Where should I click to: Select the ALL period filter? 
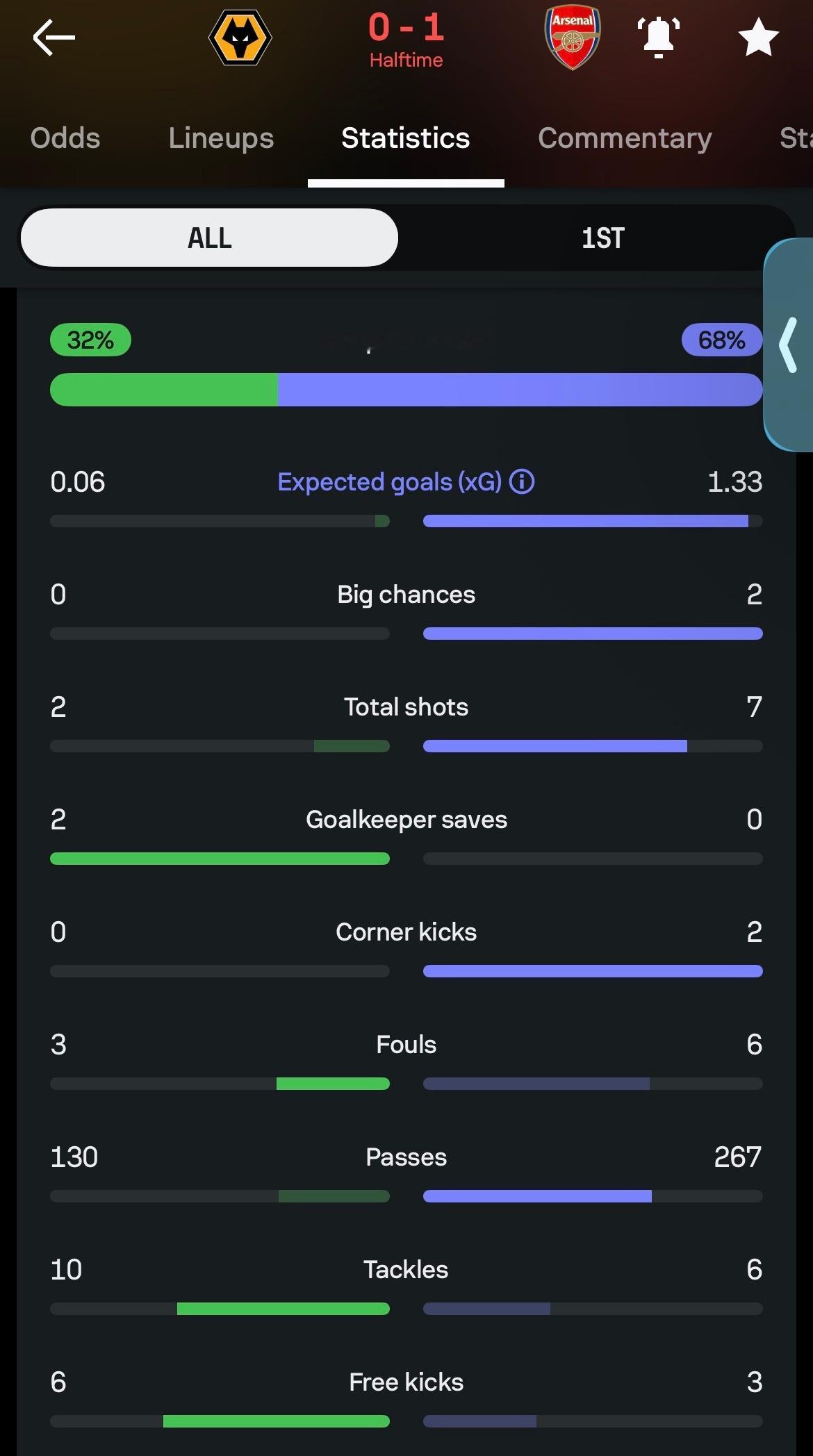(x=209, y=238)
